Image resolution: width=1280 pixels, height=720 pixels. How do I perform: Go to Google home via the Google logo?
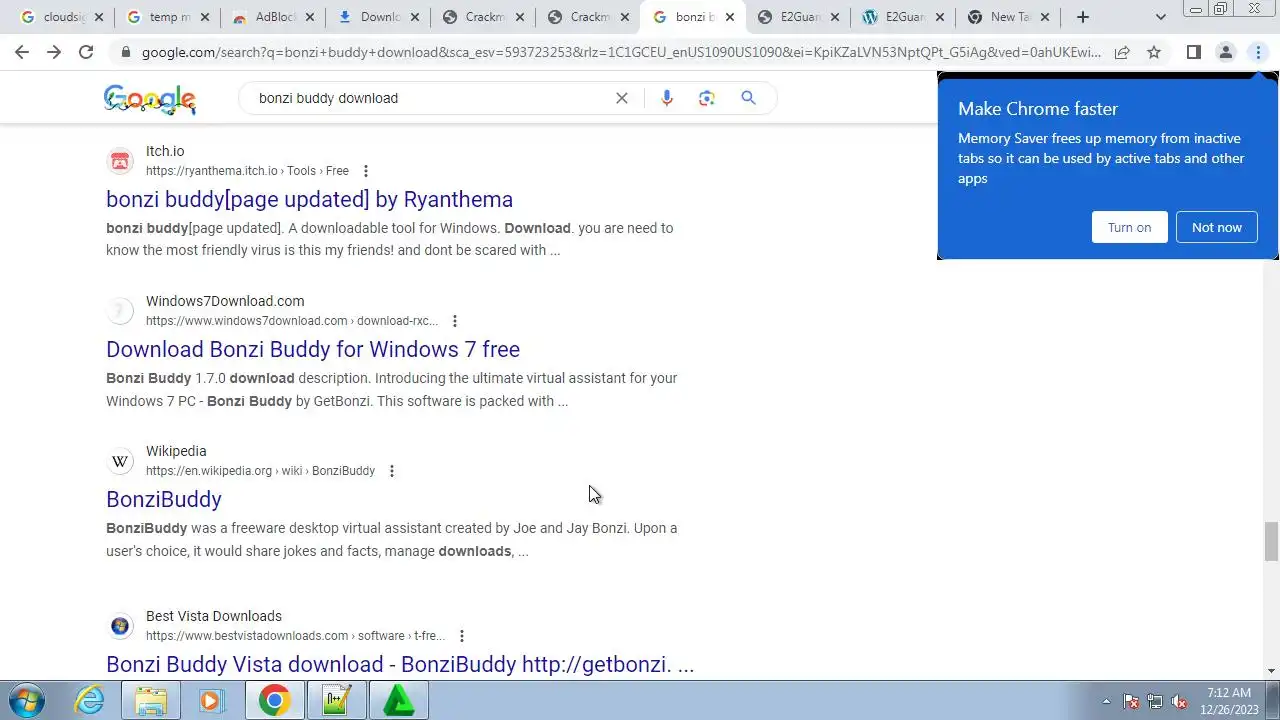coord(150,99)
